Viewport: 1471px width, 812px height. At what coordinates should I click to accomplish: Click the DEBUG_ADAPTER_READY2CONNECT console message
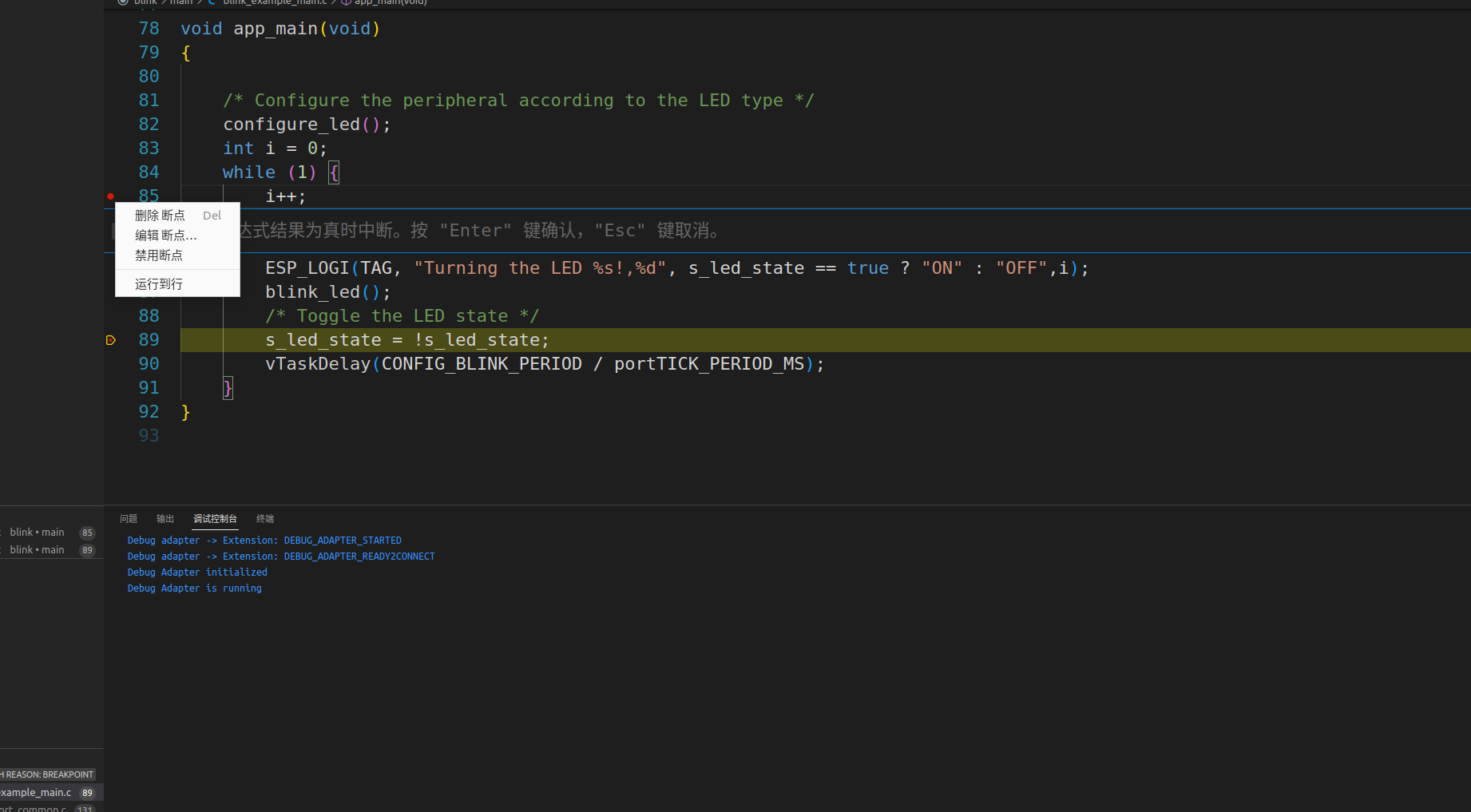281,557
